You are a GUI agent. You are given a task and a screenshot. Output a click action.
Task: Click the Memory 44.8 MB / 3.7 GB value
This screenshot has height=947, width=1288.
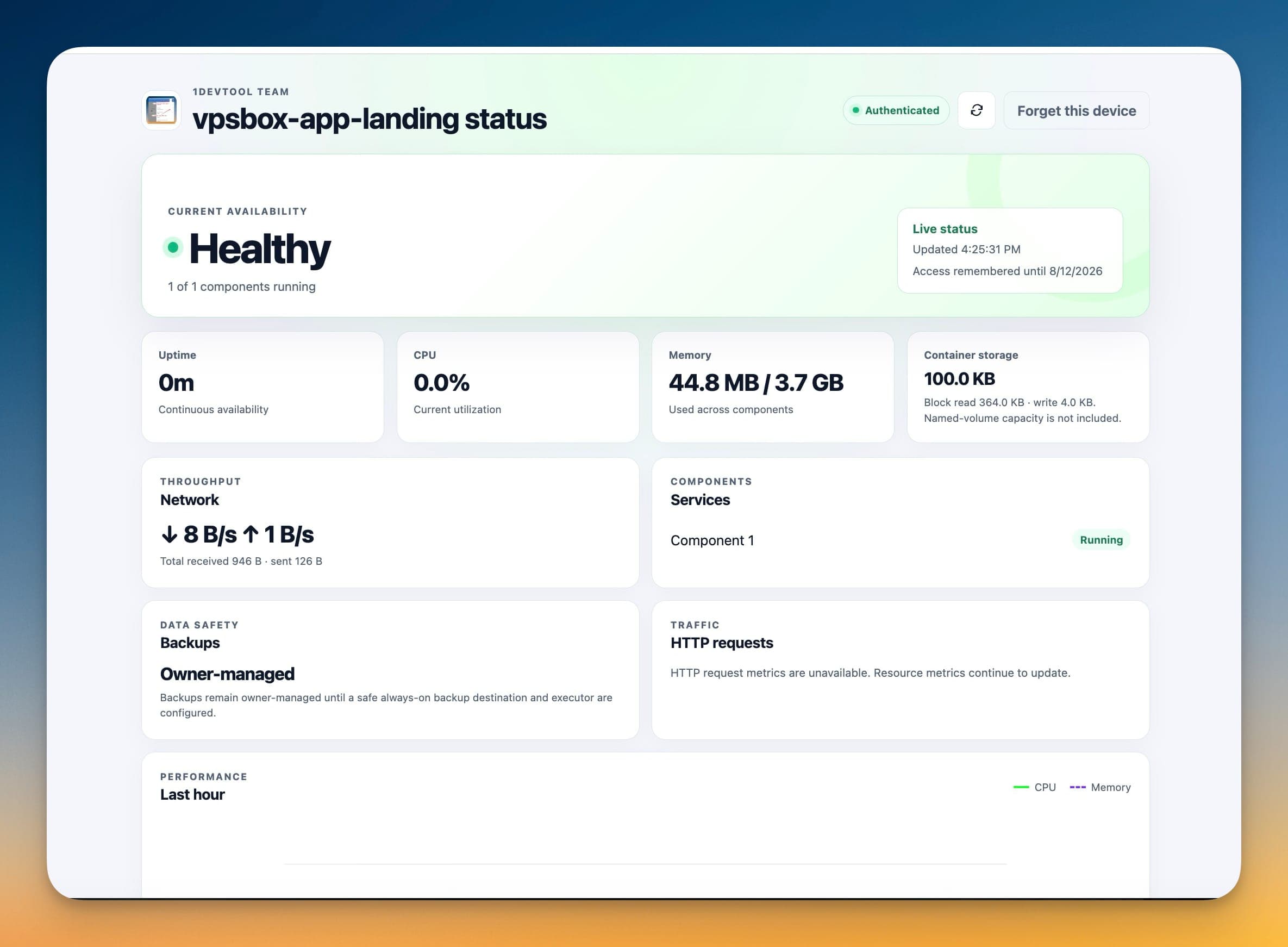[756, 382]
